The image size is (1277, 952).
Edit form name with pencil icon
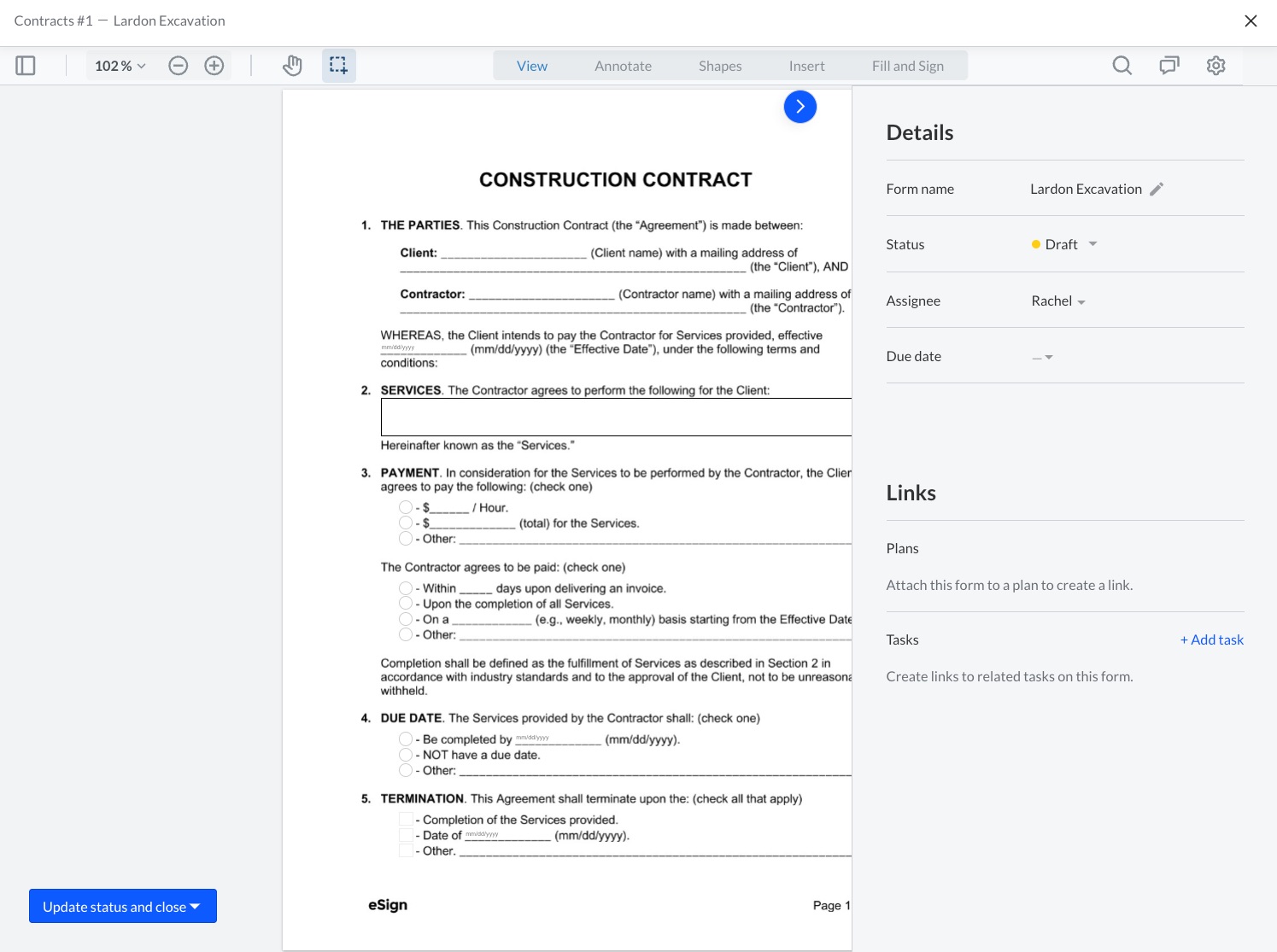[1157, 190]
